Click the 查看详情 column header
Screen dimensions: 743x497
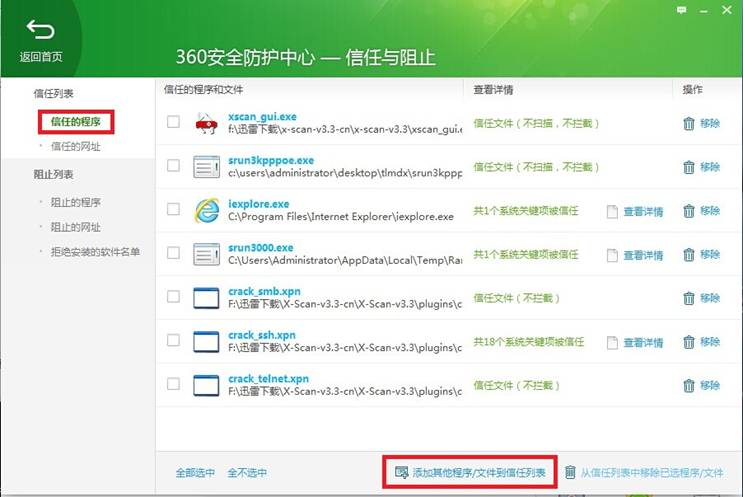[493, 89]
